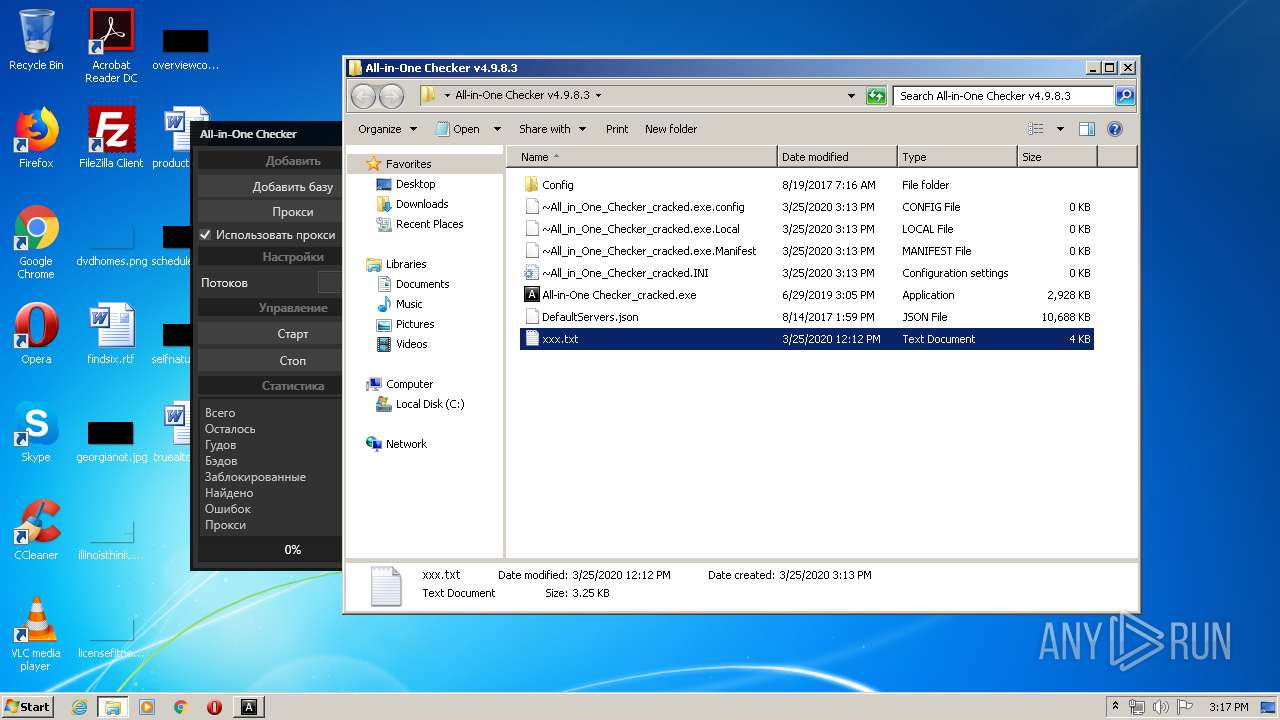Screen dimensions: 1280x720
Task: Open address bar history dropdown
Action: [x=851, y=96]
